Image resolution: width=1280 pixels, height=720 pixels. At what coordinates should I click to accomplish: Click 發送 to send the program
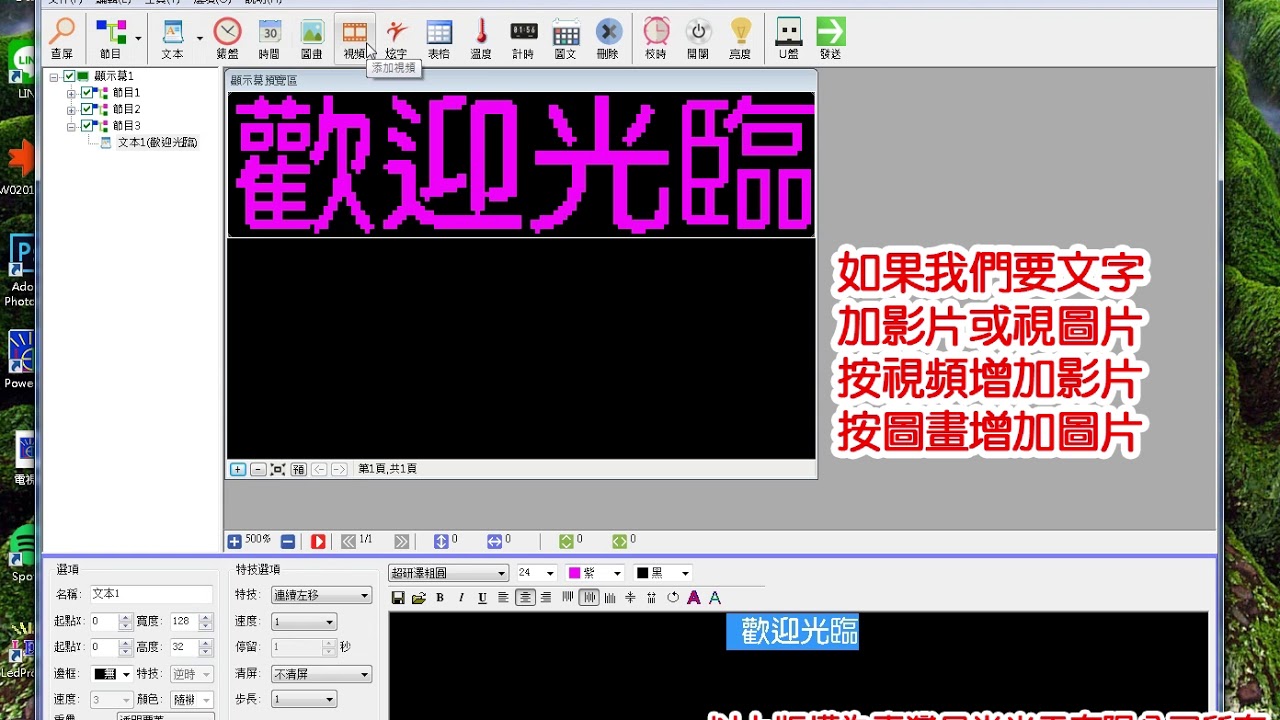tap(831, 39)
